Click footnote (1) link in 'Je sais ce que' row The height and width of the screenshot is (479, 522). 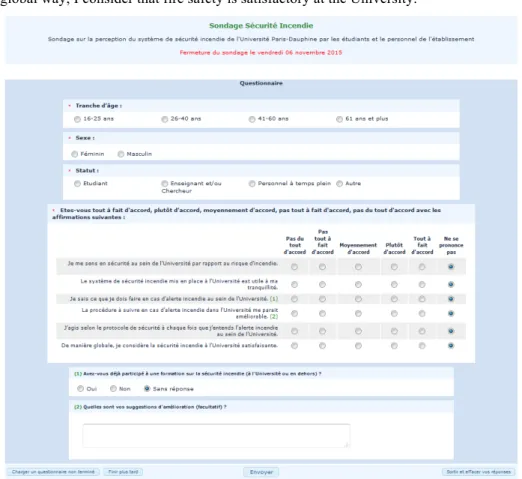[x=274, y=299]
